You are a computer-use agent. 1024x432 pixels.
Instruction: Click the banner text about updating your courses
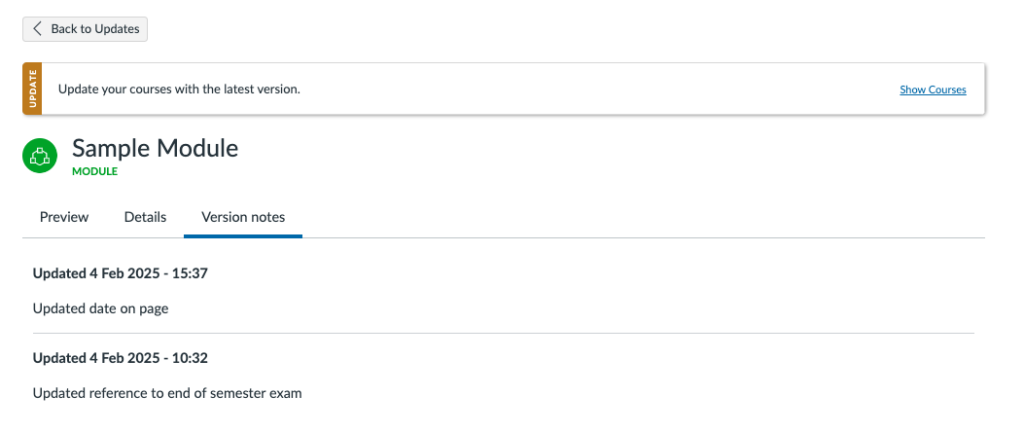click(x=179, y=89)
